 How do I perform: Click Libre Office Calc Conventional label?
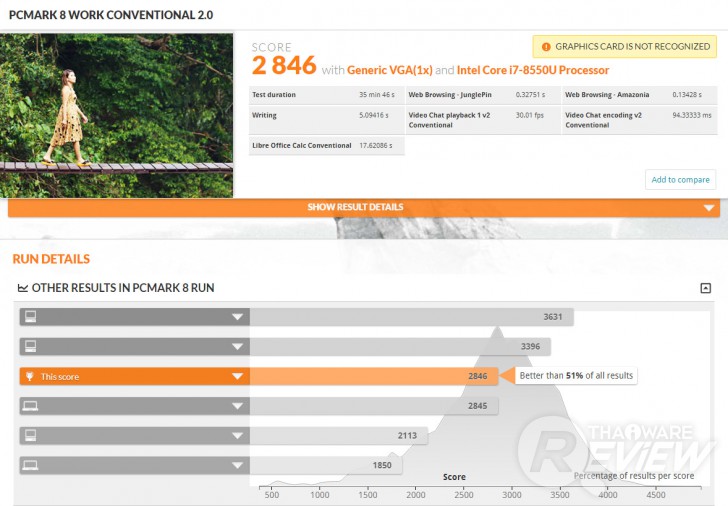point(301,145)
